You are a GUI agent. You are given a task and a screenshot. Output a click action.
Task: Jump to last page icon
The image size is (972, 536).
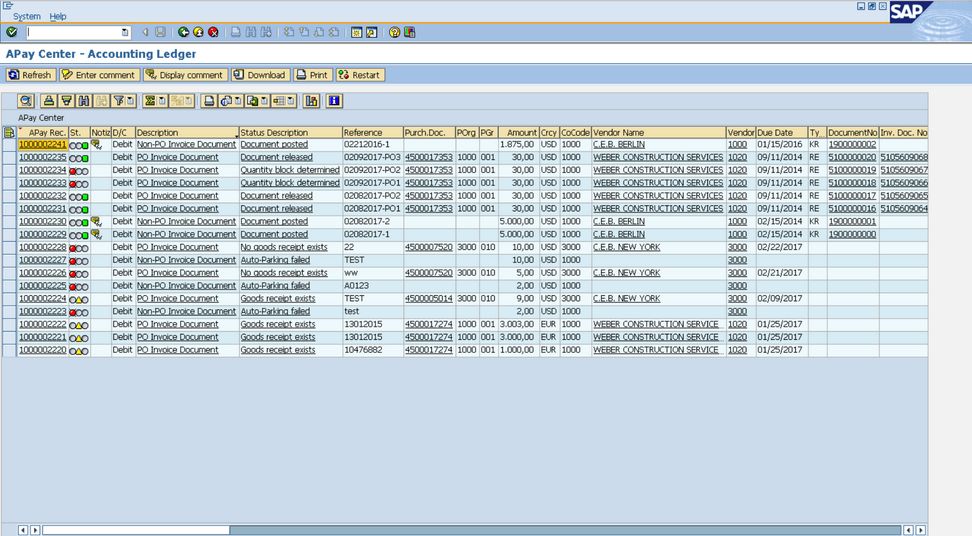[x=334, y=32]
